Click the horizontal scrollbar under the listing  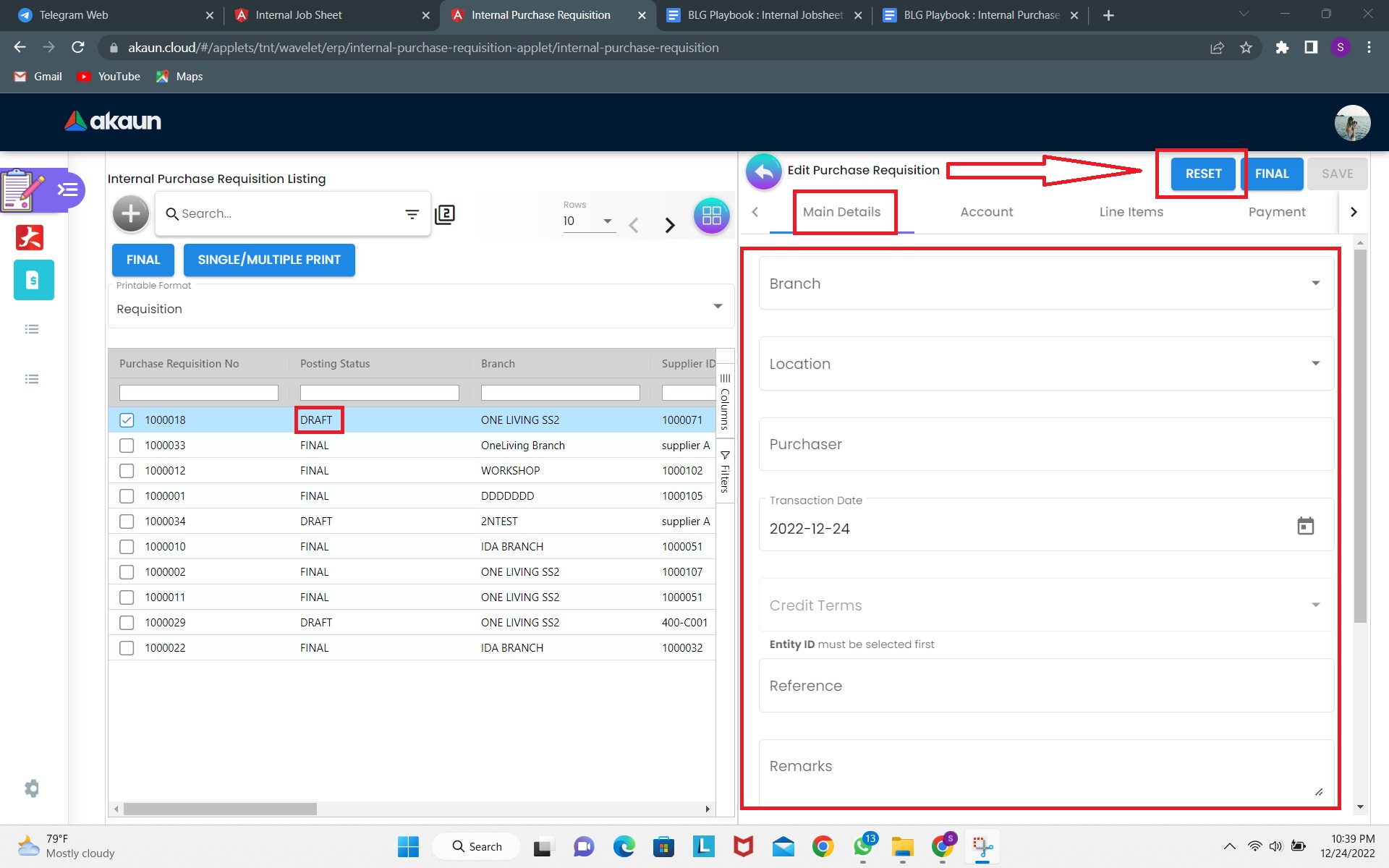pyautogui.click(x=220, y=809)
